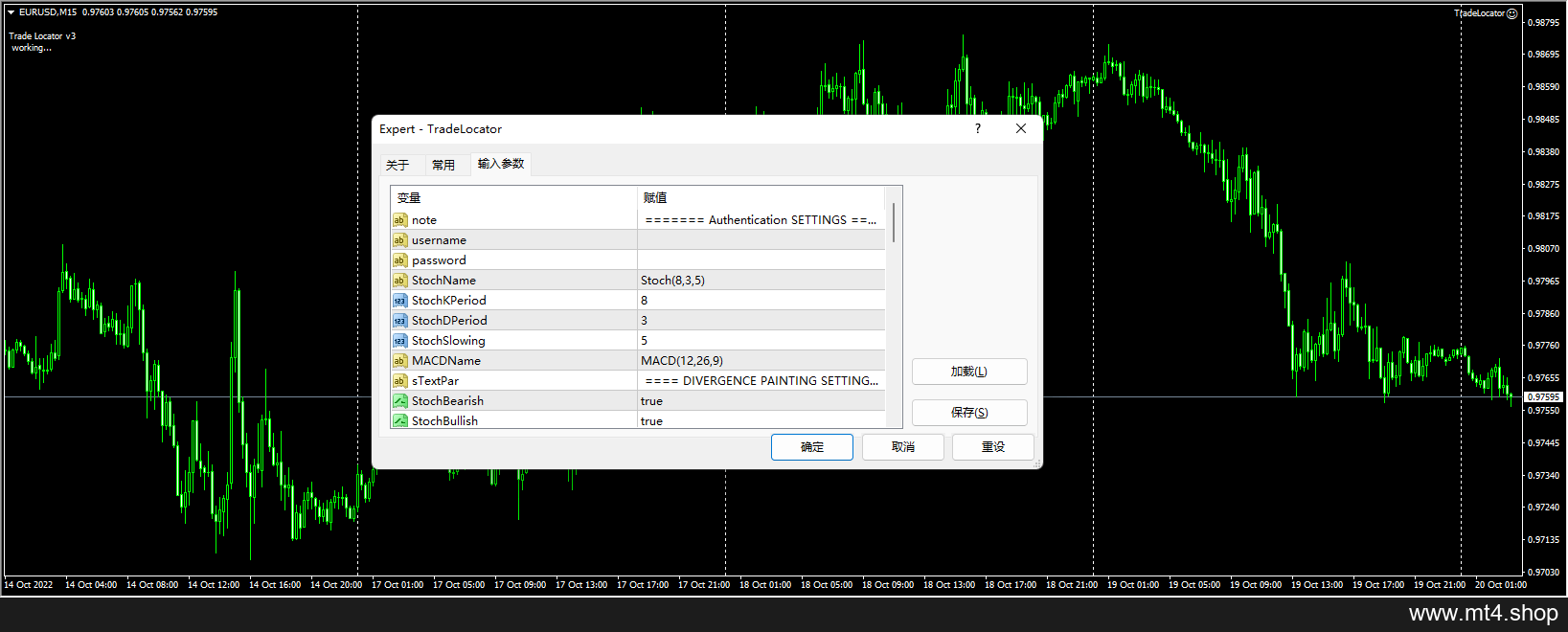Screen dimensions: 1568x632
Task: Click the Authentication SETTINGS note value
Action: pos(761,220)
